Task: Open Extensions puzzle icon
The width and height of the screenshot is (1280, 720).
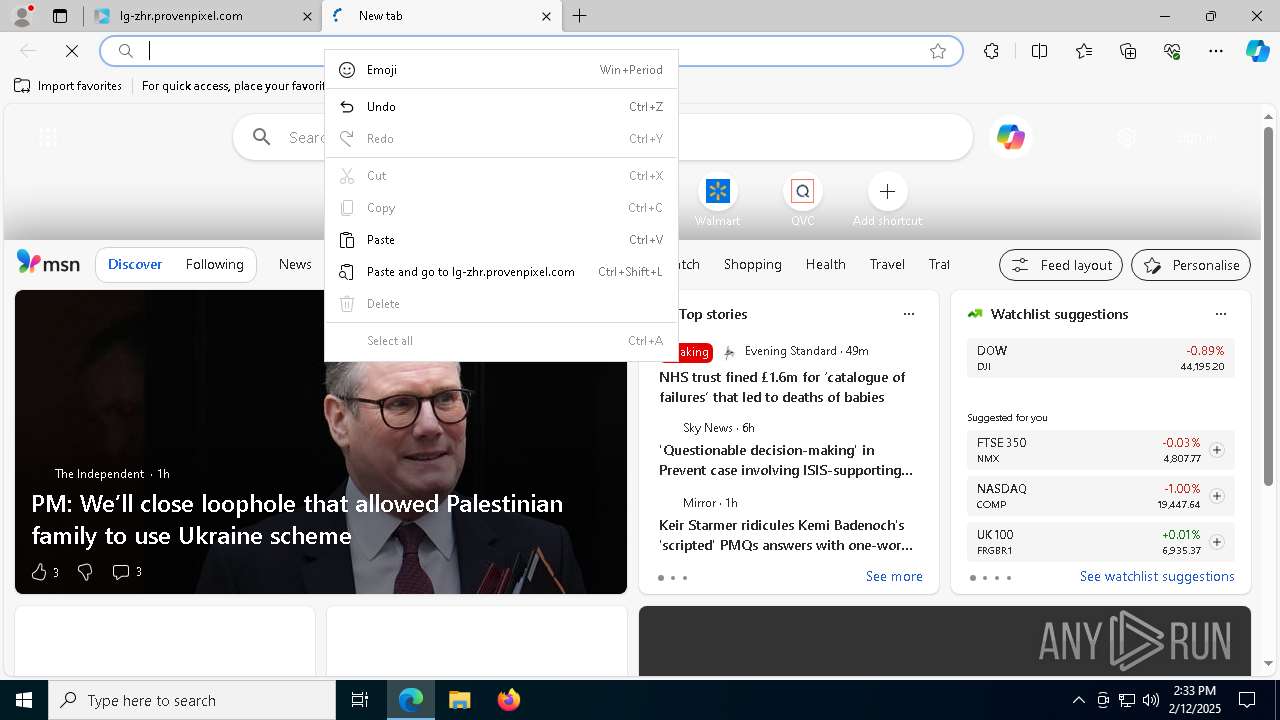Action: pyautogui.click(x=991, y=51)
